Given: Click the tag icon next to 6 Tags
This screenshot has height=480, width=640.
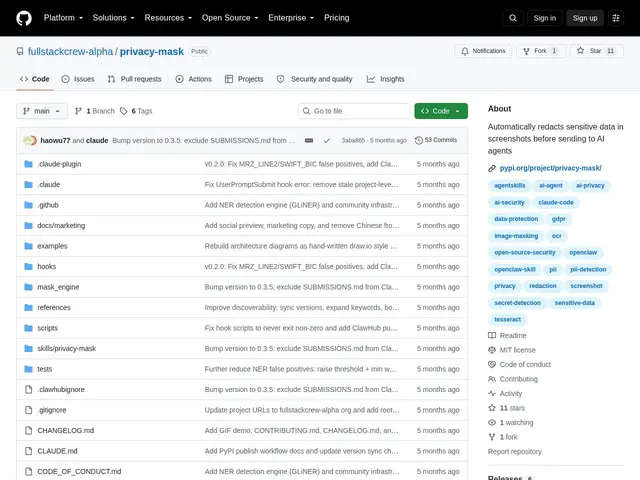Looking at the screenshot, I should 124,111.
